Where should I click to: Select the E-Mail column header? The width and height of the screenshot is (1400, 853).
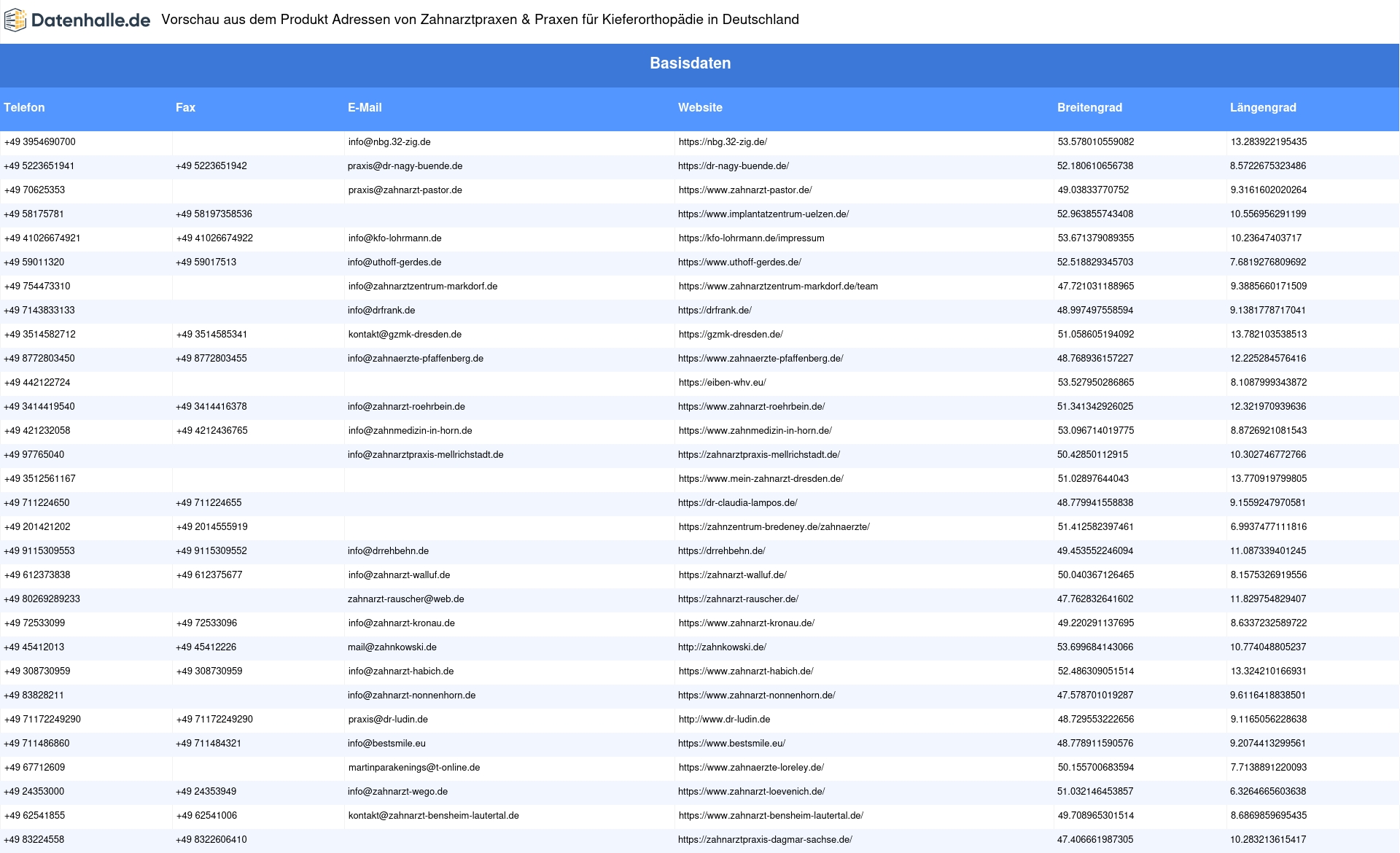tap(365, 107)
